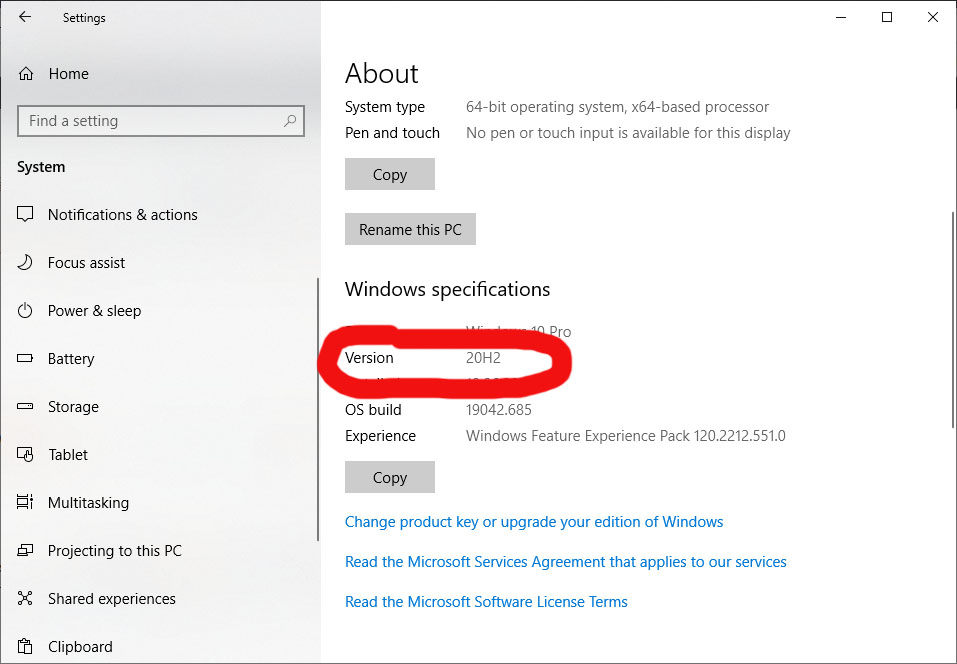Read the Microsoft Services Agreement link
957x664 pixels.
click(x=566, y=561)
